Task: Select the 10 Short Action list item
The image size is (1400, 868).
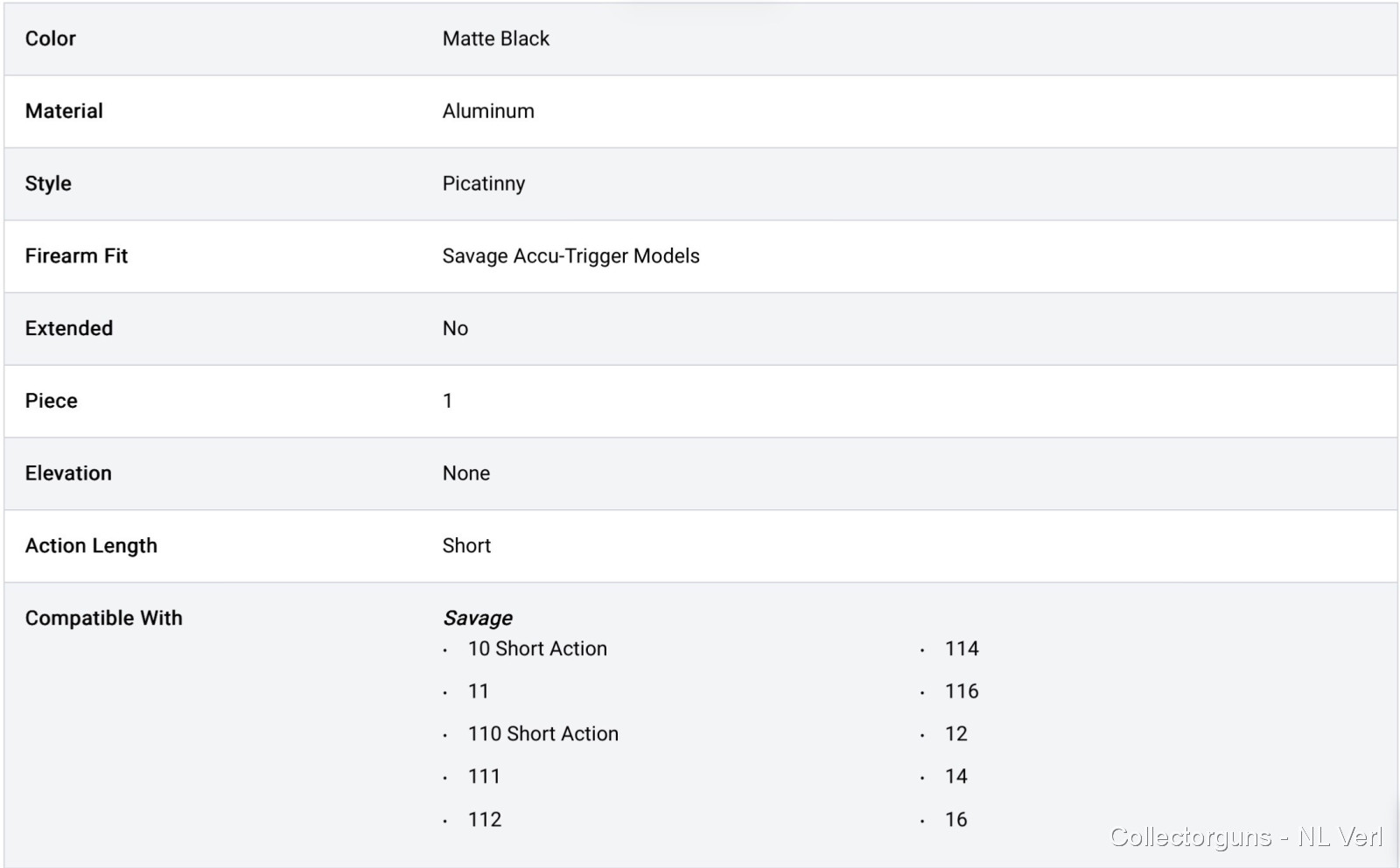Action: (x=537, y=649)
